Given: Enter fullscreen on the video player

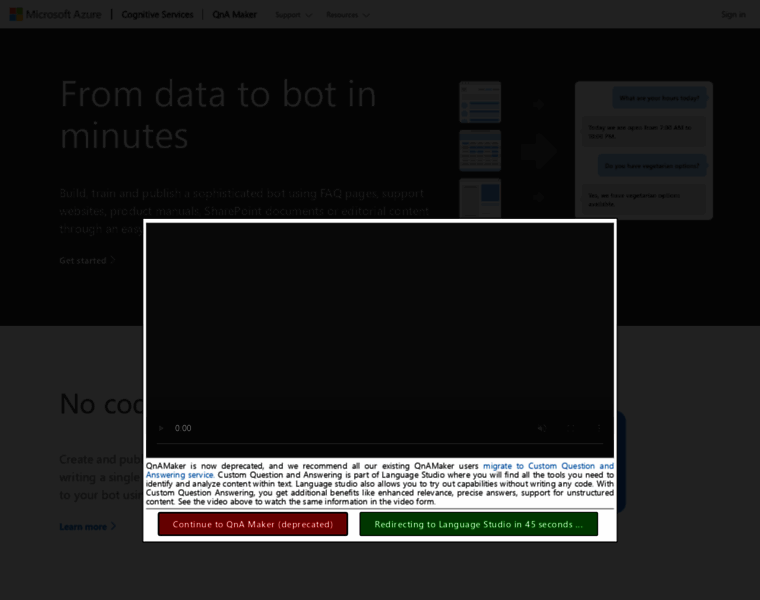Looking at the screenshot, I should point(570,428).
